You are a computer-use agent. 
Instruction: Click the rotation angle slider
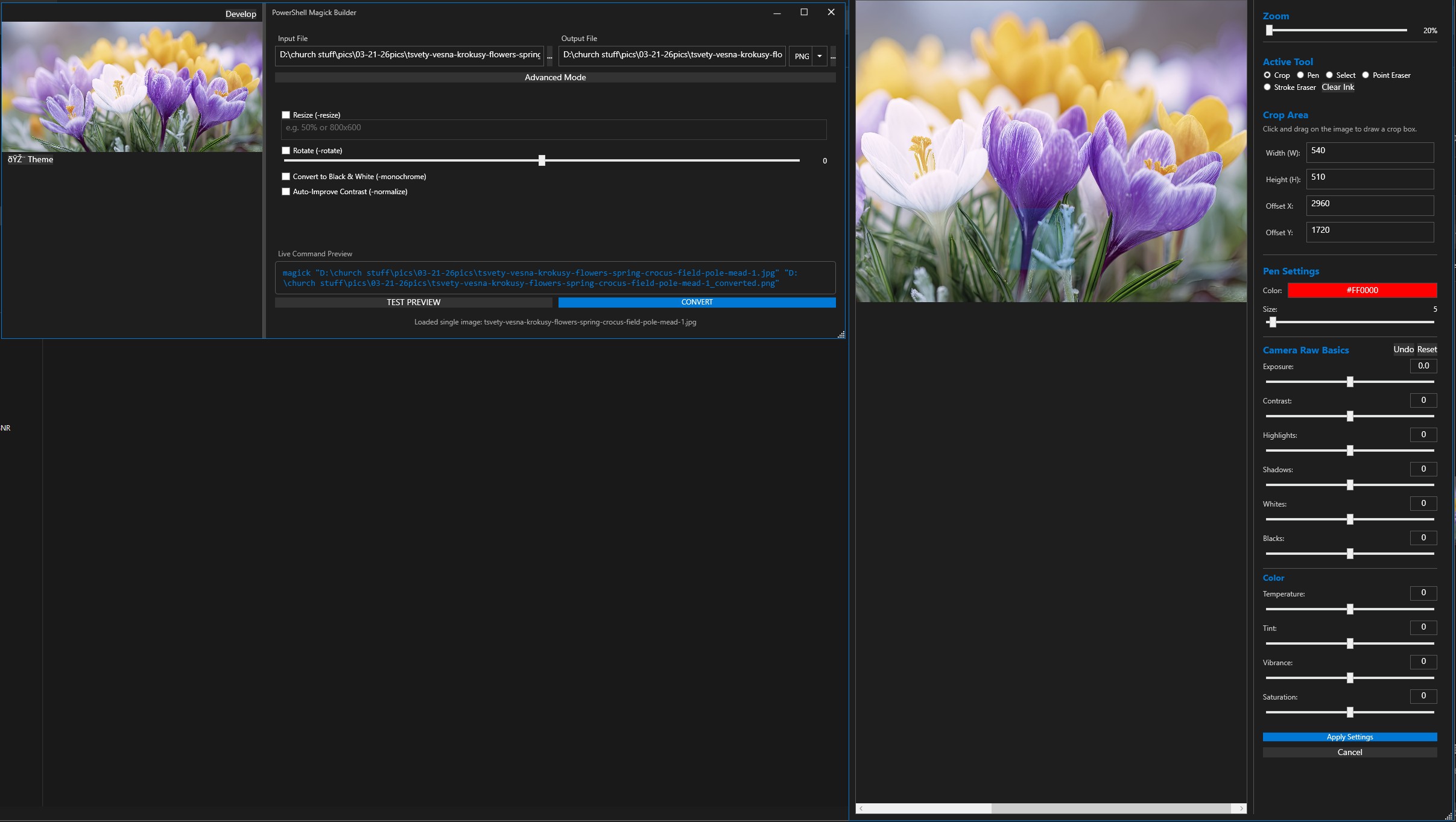click(x=542, y=160)
